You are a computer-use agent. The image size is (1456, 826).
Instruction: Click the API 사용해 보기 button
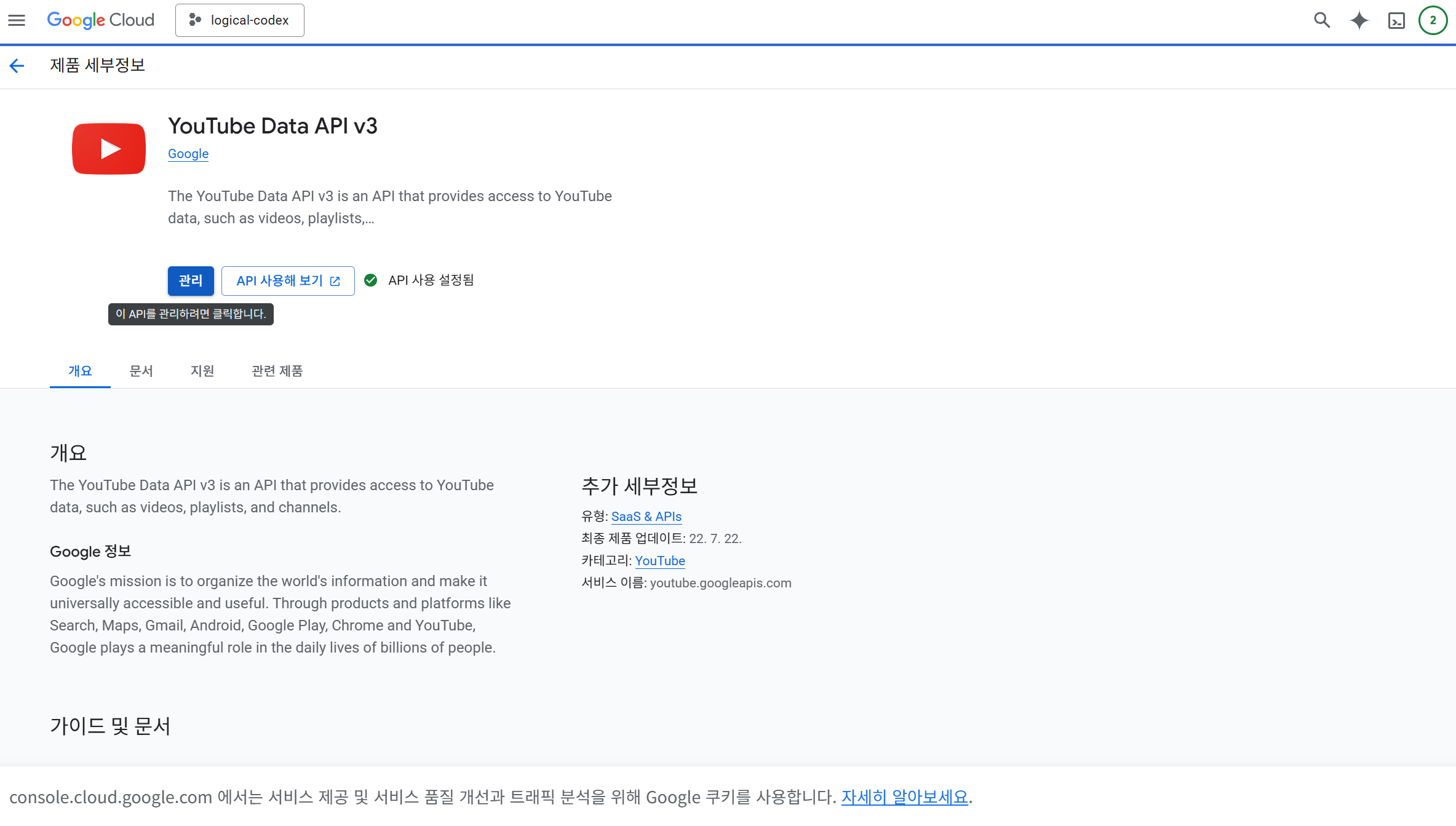click(288, 281)
